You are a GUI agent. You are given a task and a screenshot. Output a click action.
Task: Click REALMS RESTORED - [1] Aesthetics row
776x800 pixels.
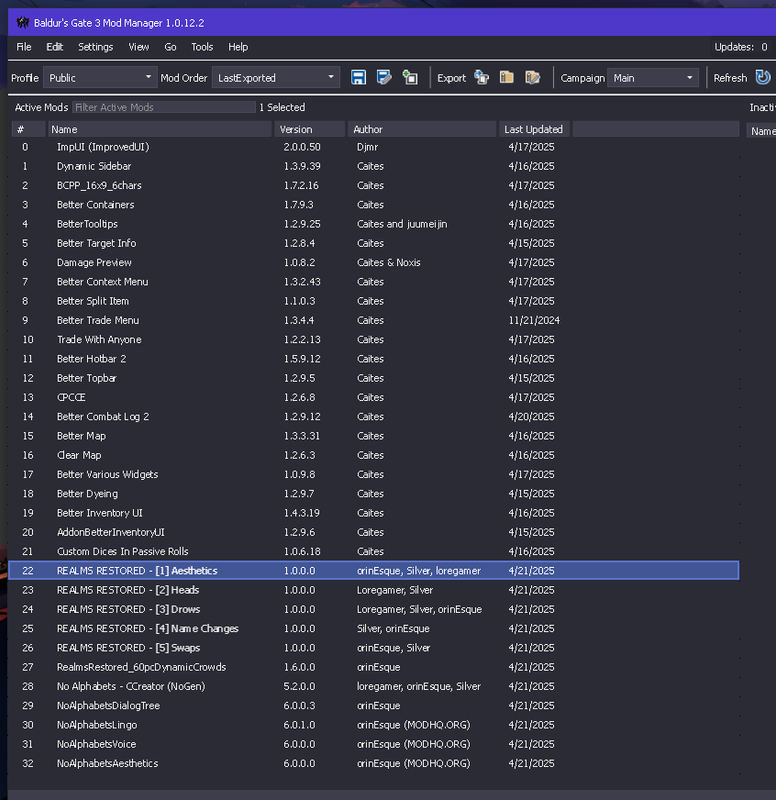click(x=374, y=570)
